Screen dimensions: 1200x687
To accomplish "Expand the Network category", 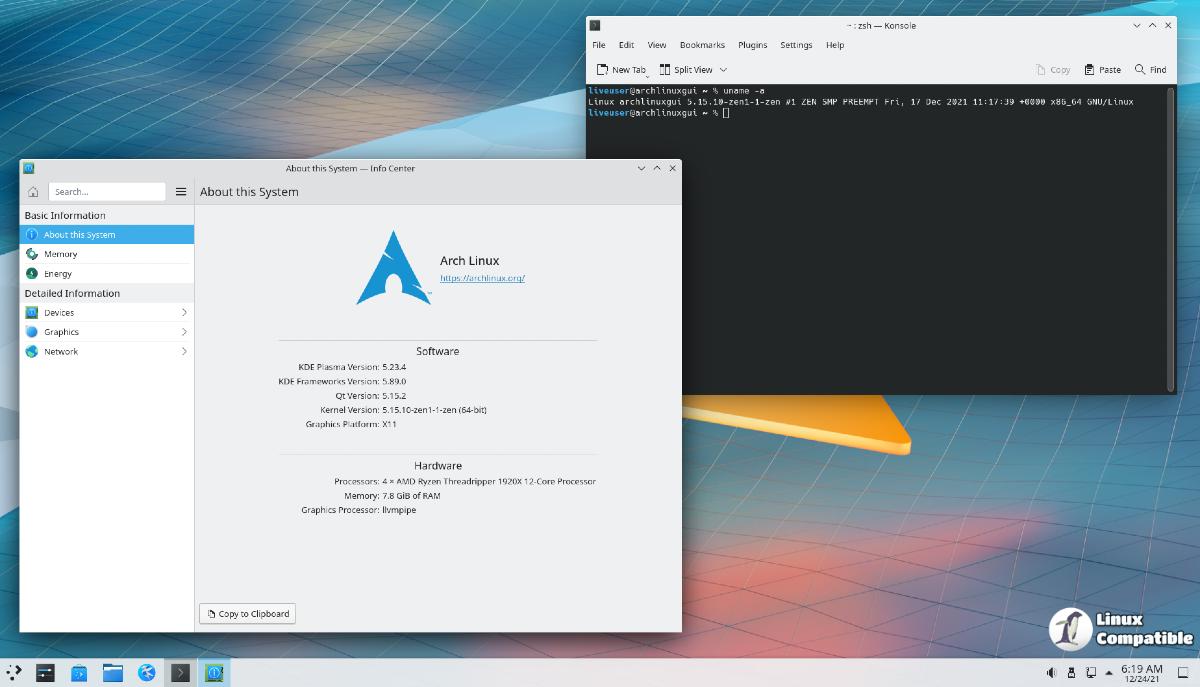I will [x=106, y=352].
